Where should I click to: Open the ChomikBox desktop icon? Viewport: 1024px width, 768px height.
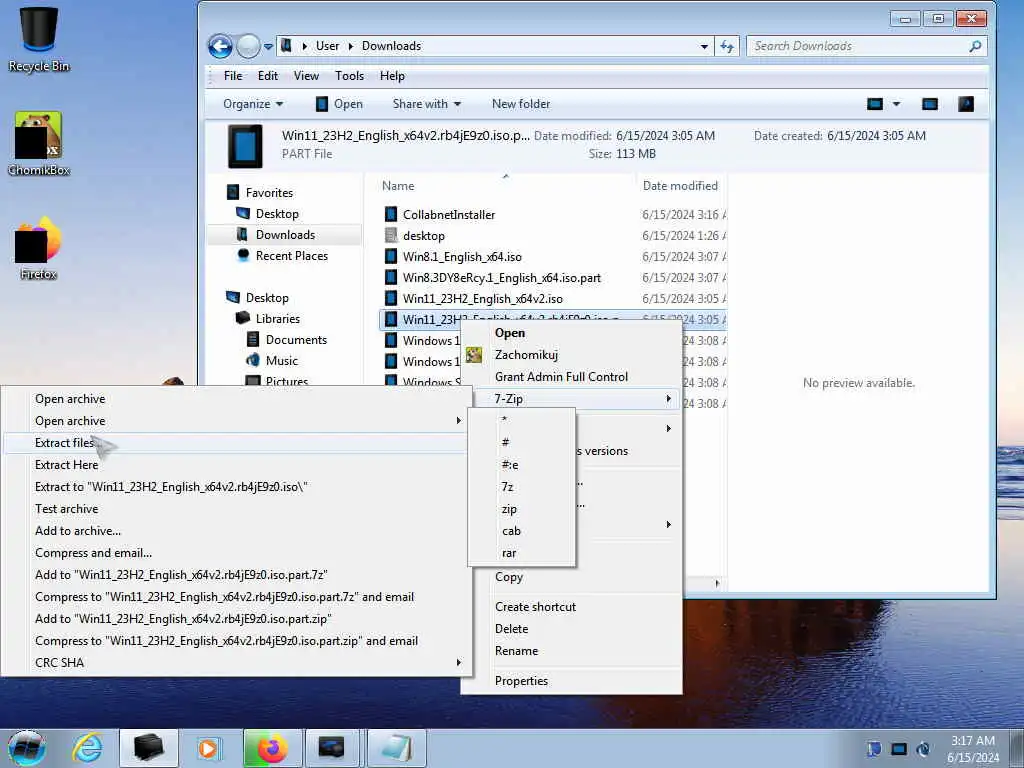coord(39,144)
